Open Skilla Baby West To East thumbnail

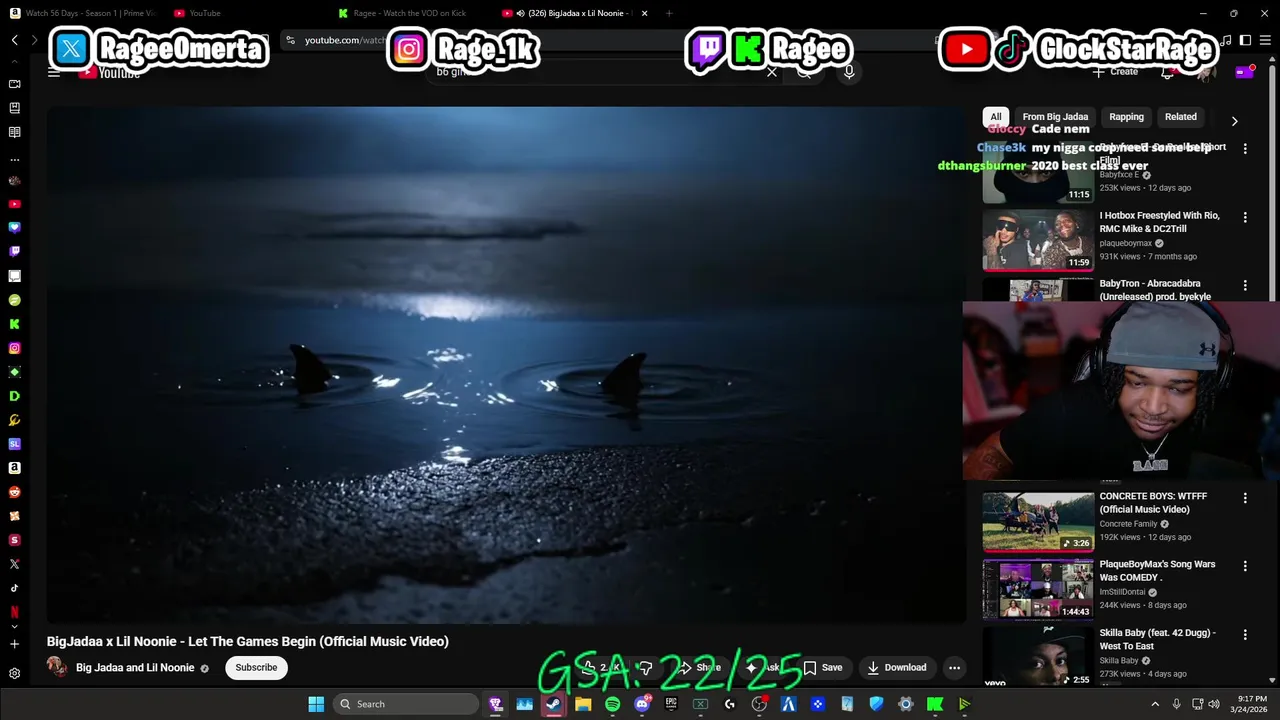pos(1038,656)
